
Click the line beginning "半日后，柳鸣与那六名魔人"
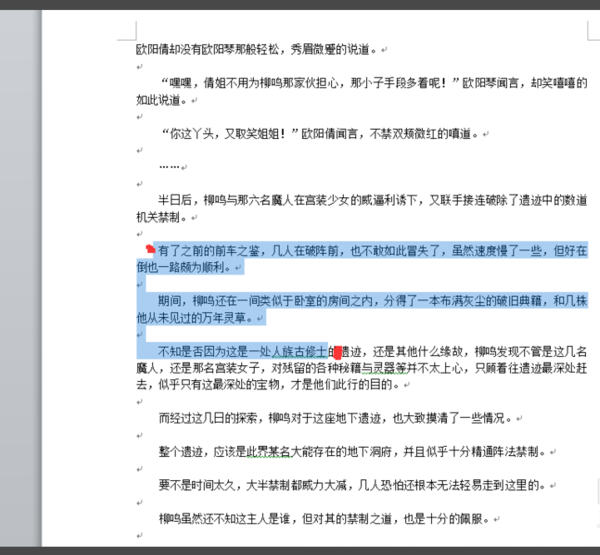(373, 200)
